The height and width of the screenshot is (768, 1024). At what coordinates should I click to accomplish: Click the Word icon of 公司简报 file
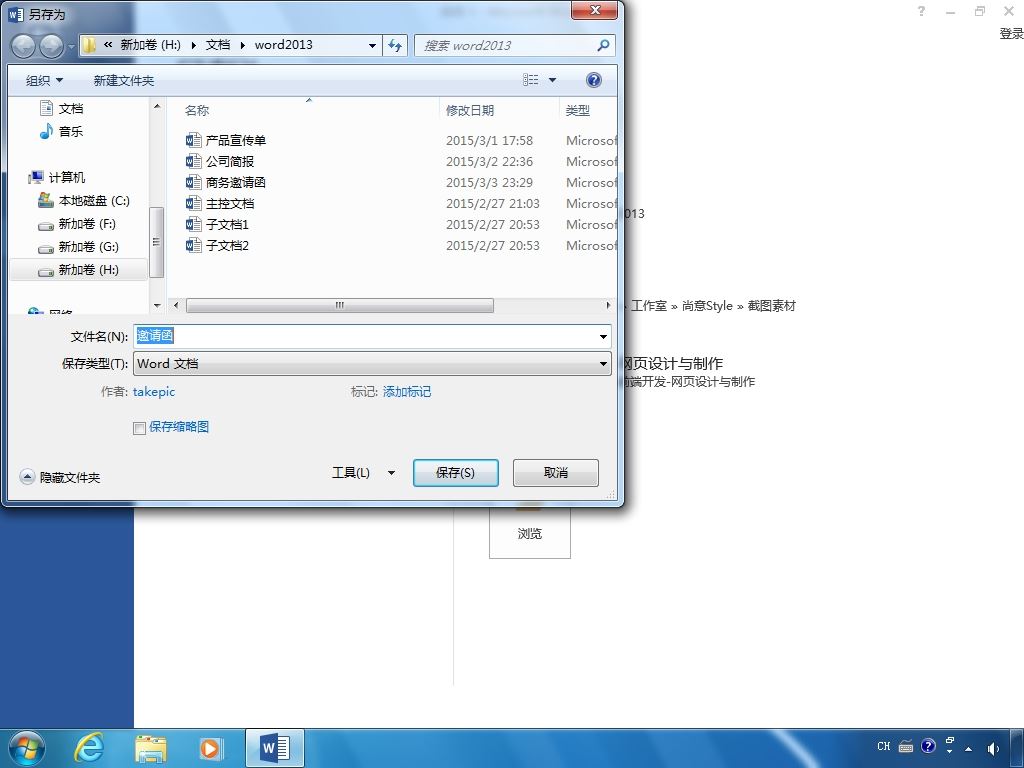click(x=193, y=161)
